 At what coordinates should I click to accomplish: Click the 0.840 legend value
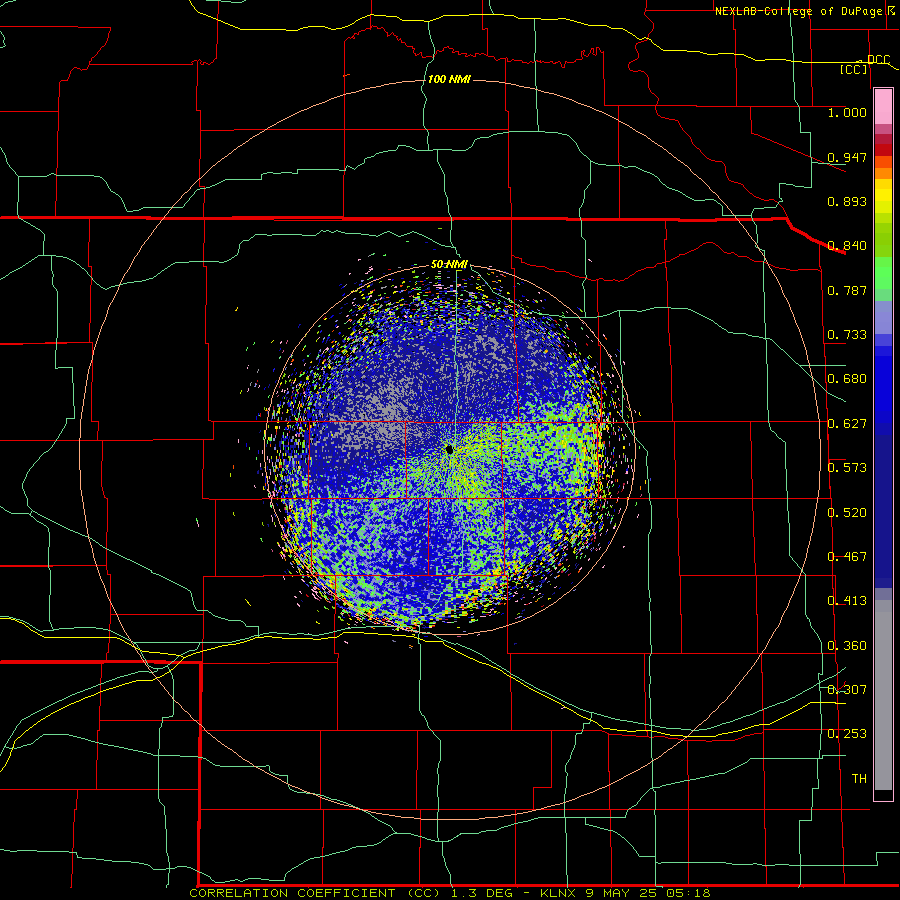tap(847, 246)
